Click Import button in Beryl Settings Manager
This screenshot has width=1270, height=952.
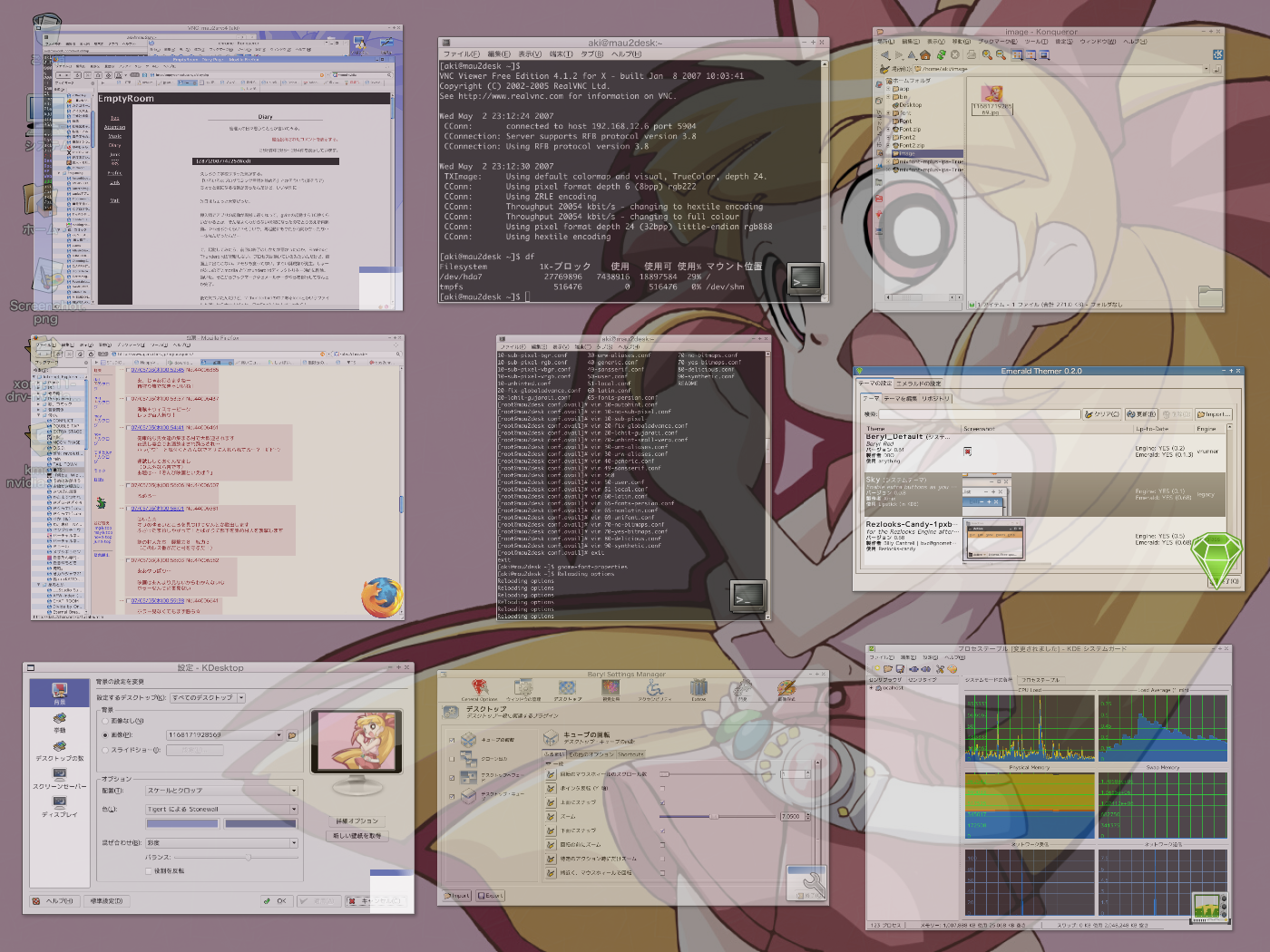tap(457, 896)
